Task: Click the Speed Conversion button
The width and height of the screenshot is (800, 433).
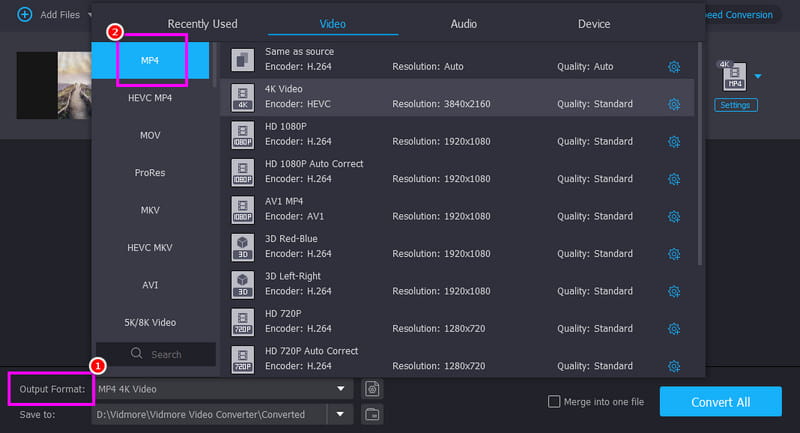Action: coord(739,15)
